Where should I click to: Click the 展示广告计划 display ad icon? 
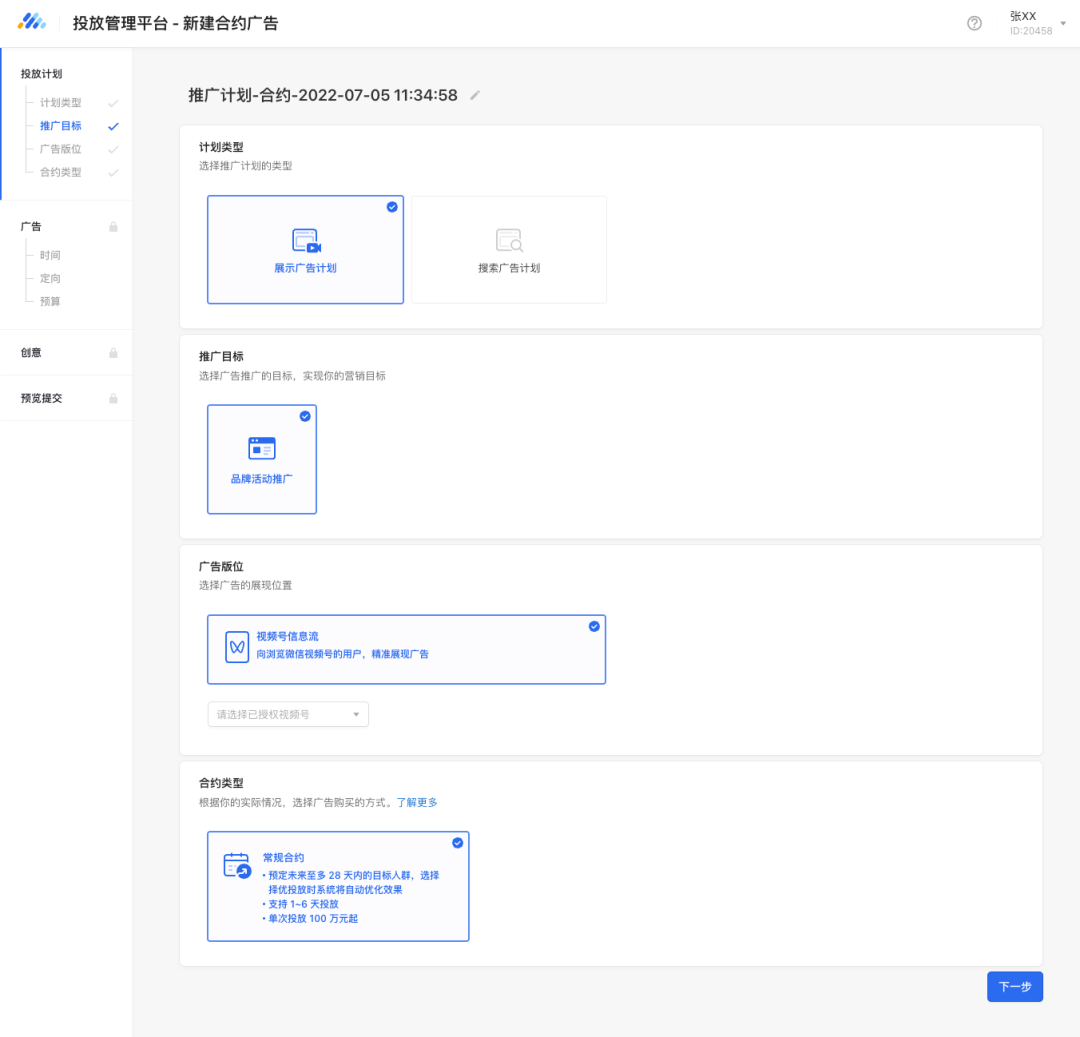pos(305,241)
